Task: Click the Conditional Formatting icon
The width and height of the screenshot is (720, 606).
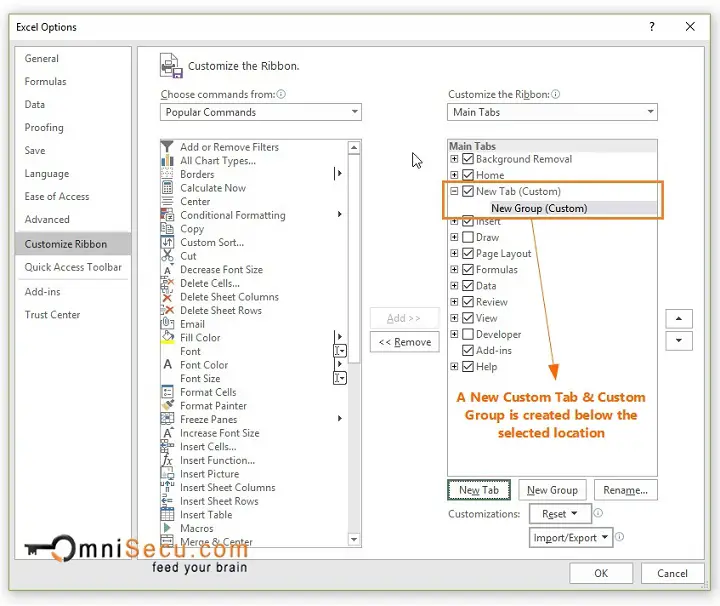Action: (167, 215)
